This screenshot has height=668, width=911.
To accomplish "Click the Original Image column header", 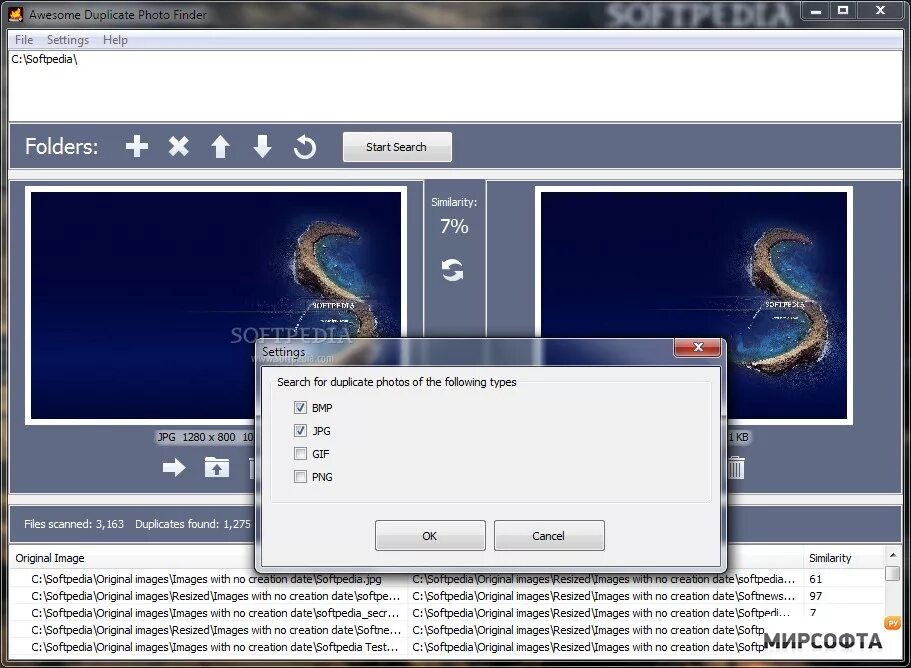I will pyautogui.click(x=50, y=558).
